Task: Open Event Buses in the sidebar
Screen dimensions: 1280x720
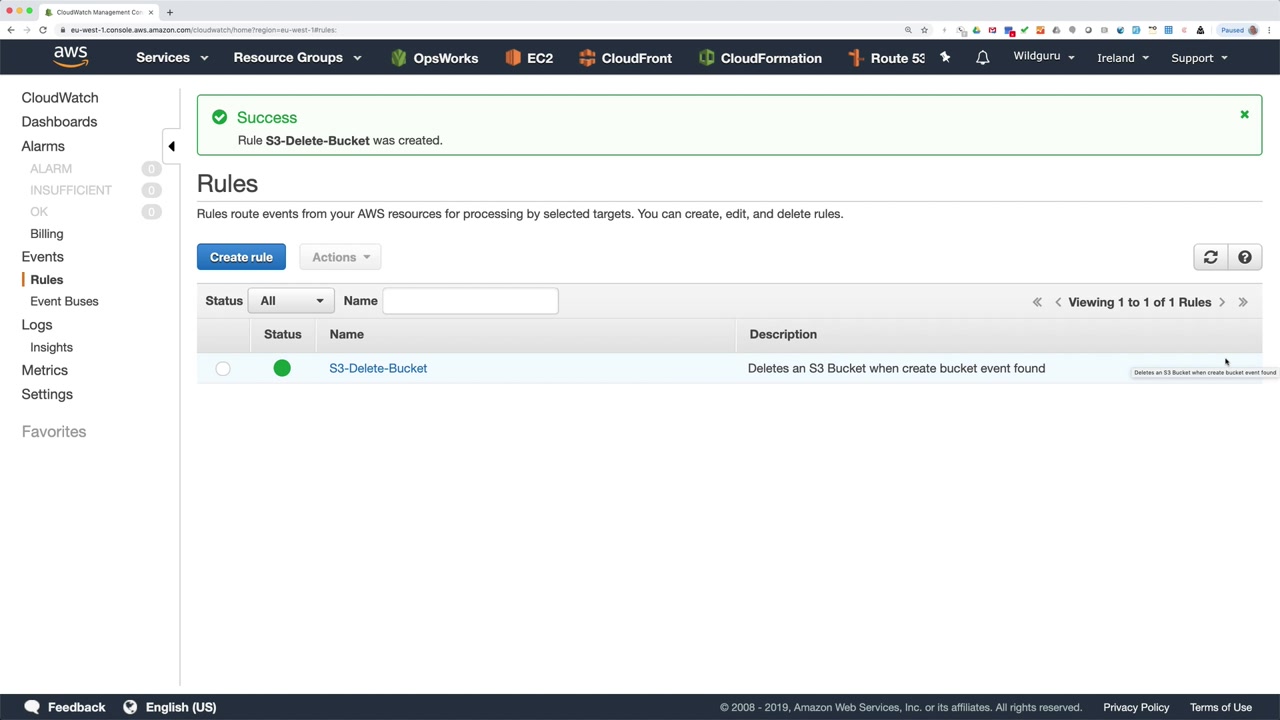Action: tap(64, 301)
